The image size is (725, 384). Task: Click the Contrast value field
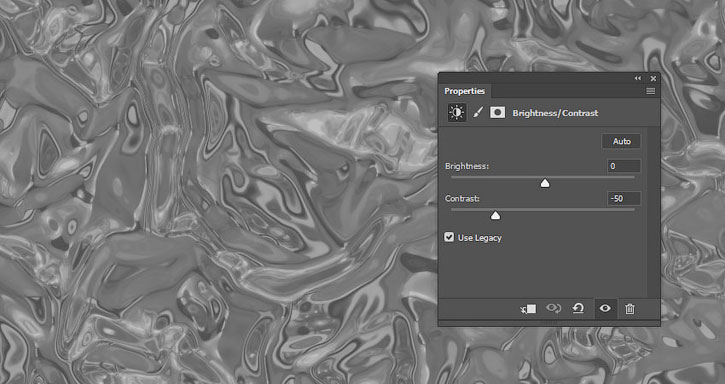pyautogui.click(x=624, y=198)
